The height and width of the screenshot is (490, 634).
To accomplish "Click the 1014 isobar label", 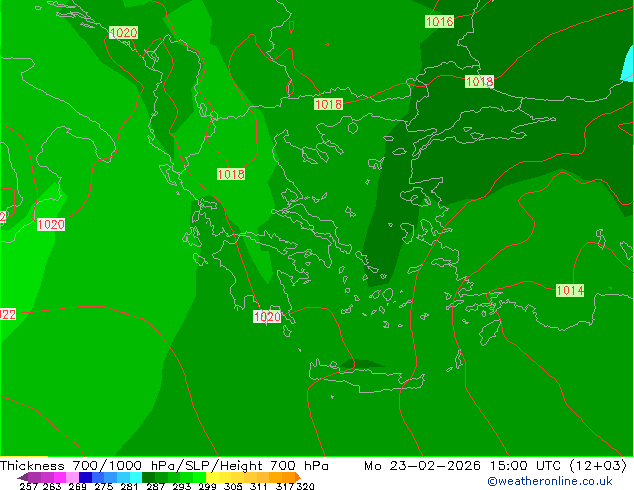I will pyautogui.click(x=570, y=290).
